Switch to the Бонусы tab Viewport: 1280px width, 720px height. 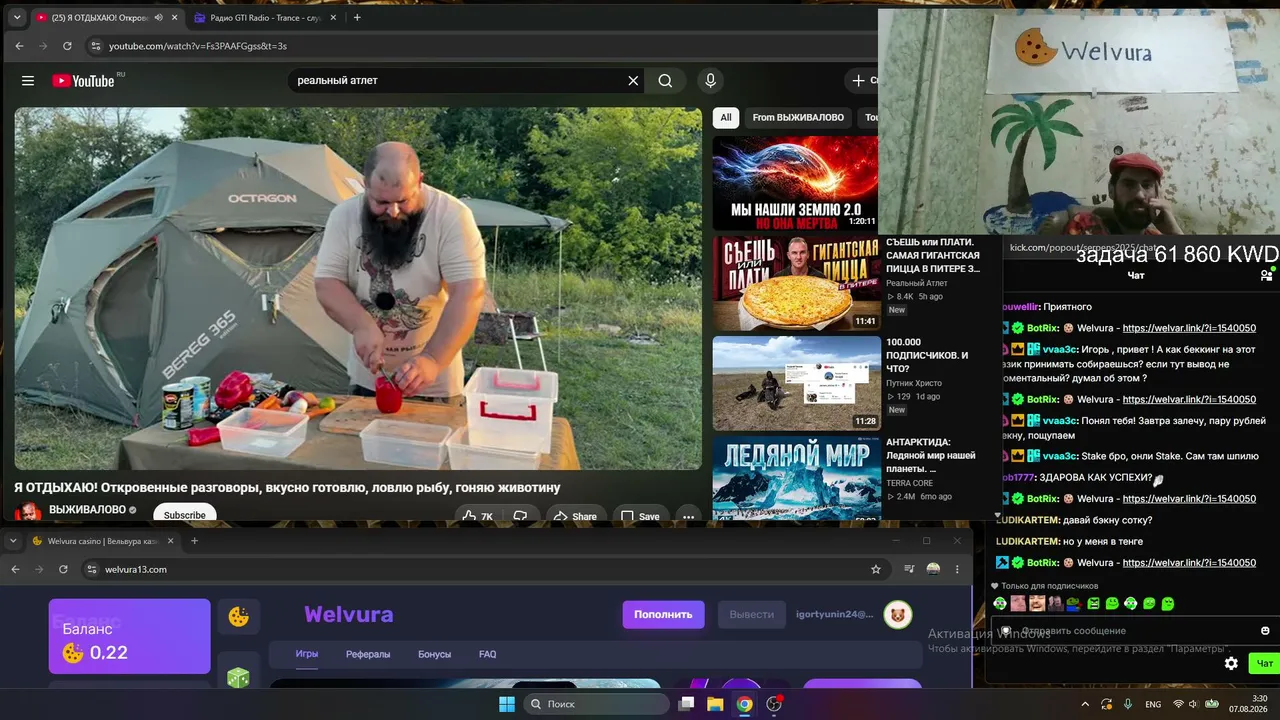pos(434,654)
